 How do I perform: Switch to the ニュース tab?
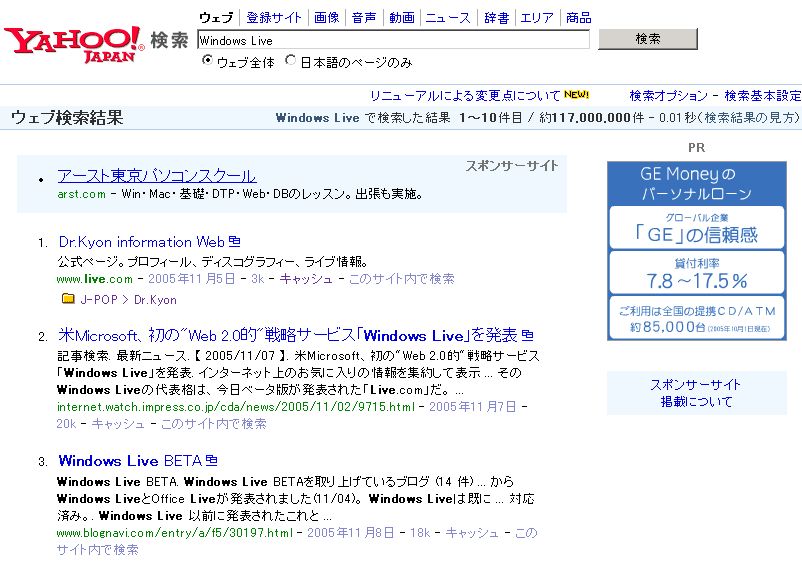(448, 18)
